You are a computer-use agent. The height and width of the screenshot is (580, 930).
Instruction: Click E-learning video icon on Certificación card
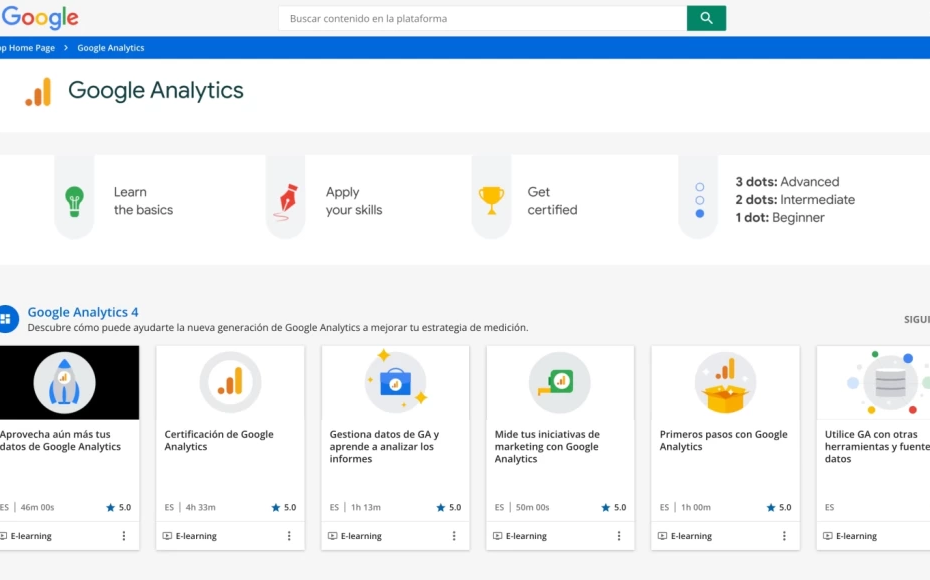[167, 536]
